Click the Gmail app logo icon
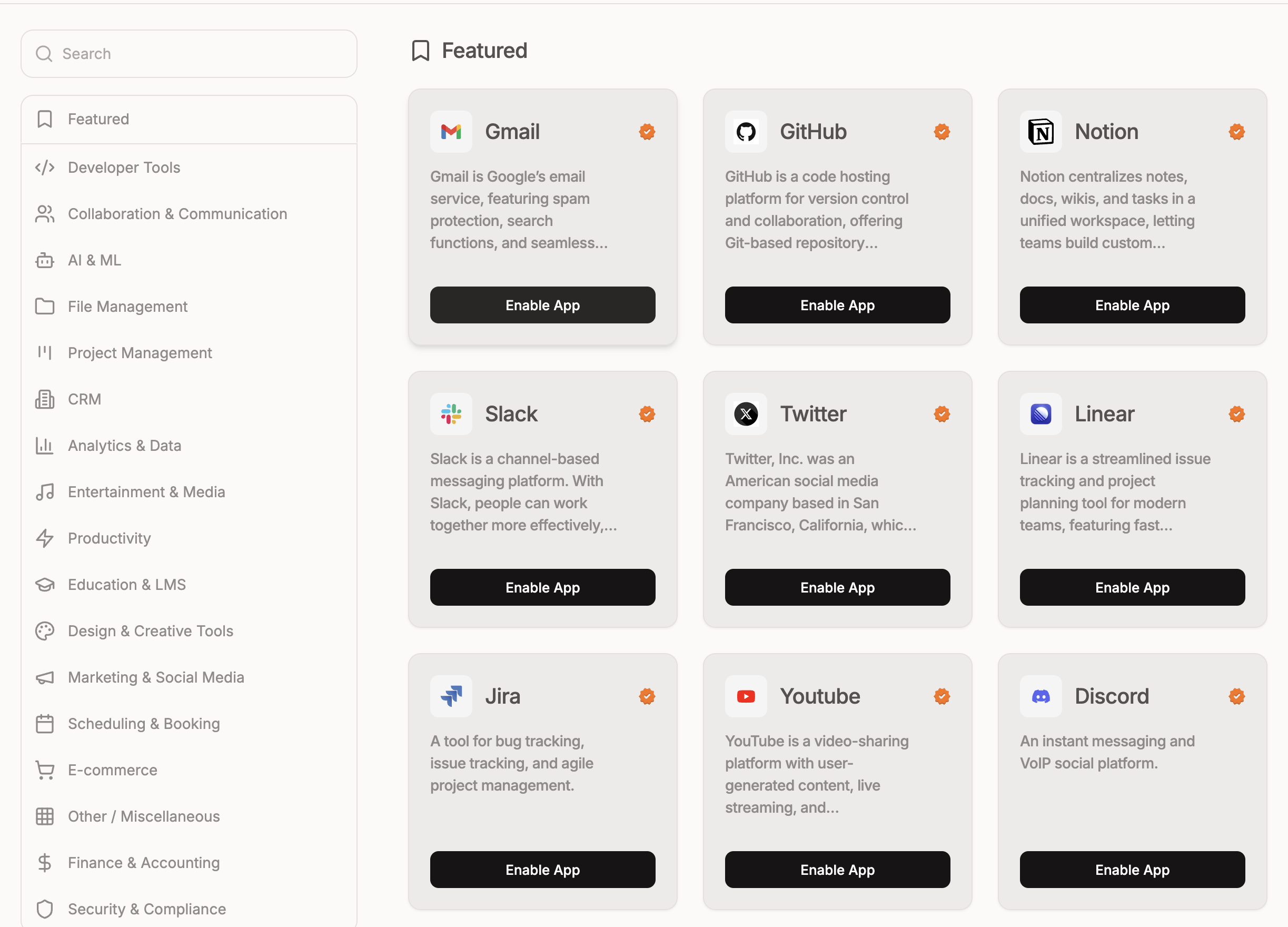Viewport: 1288px width, 927px height. [x=451, y=132]
